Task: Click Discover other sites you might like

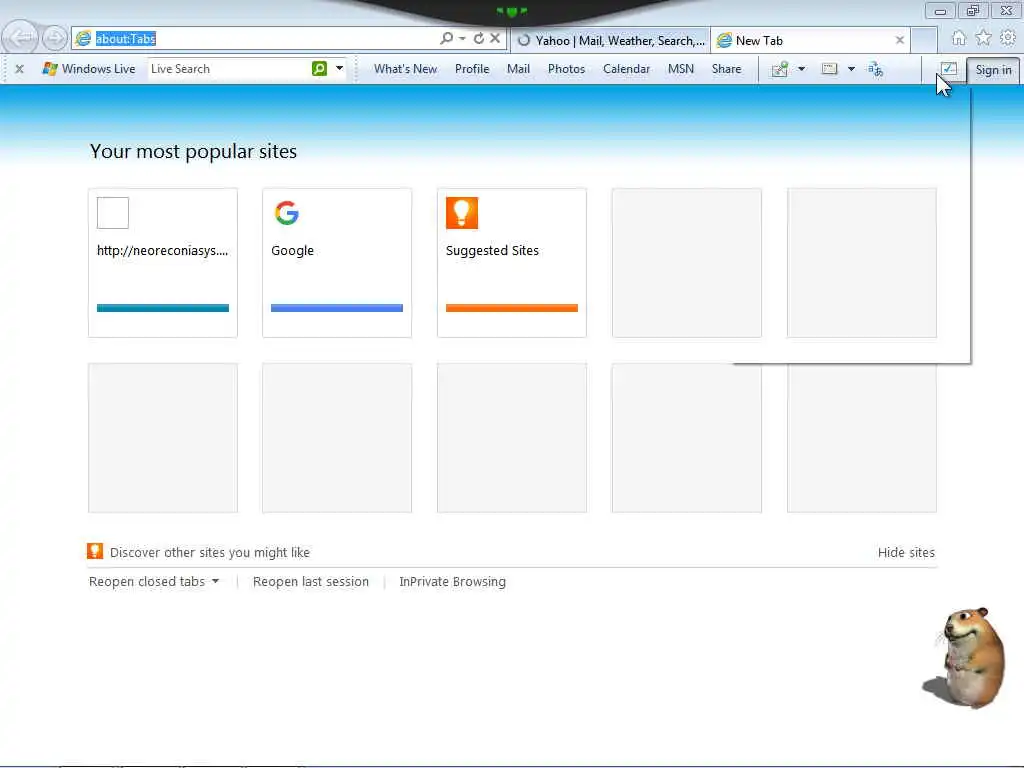Action: coord(210,552)
